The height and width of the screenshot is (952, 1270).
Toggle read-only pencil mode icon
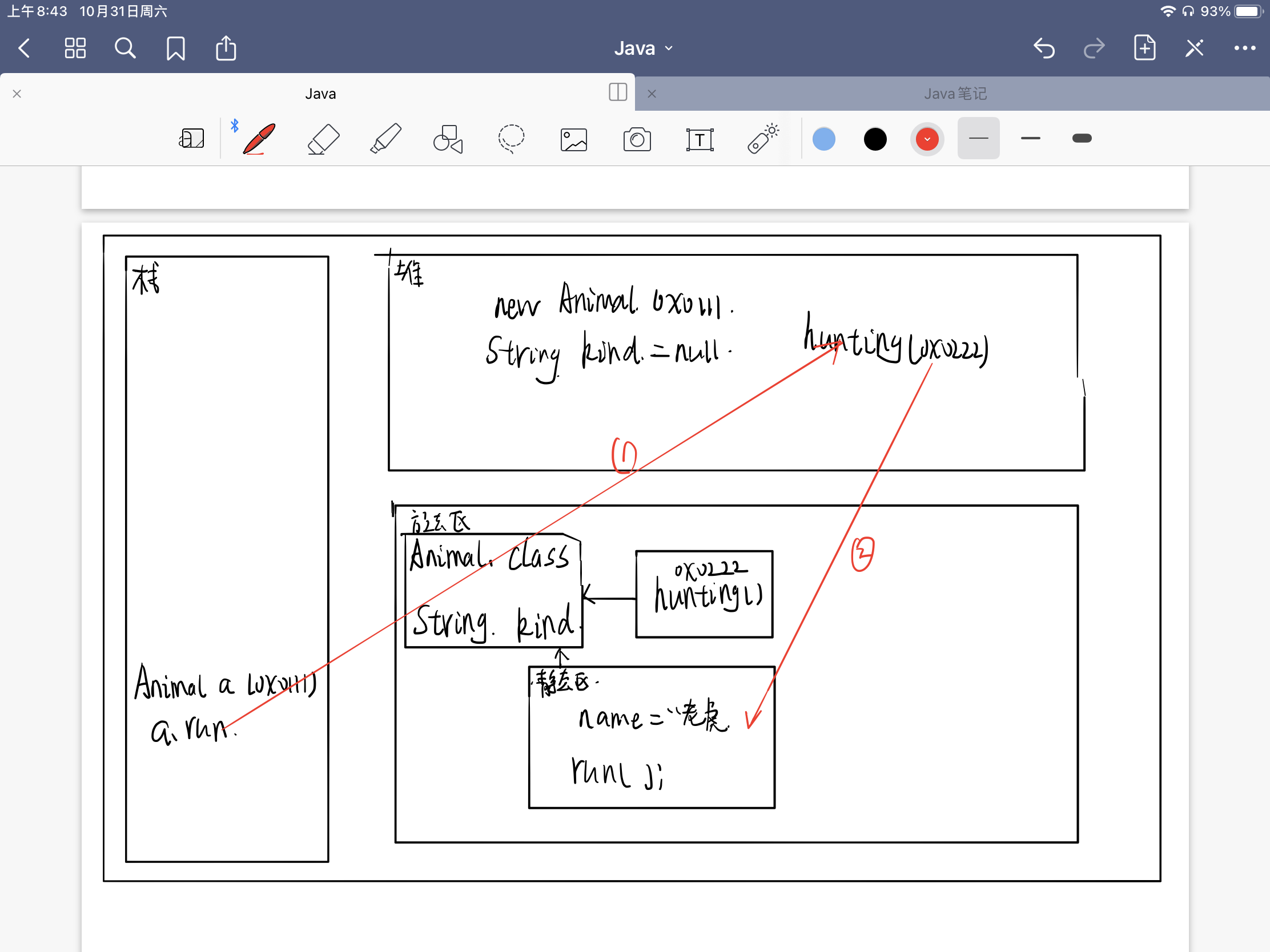1194,48
